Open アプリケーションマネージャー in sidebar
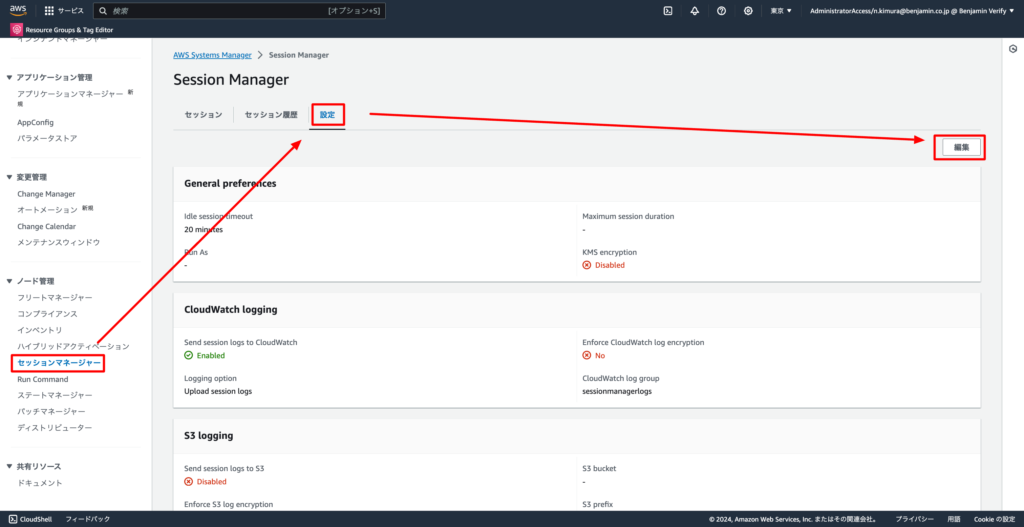Screen dimensions: 1024x527 point(70,94)
